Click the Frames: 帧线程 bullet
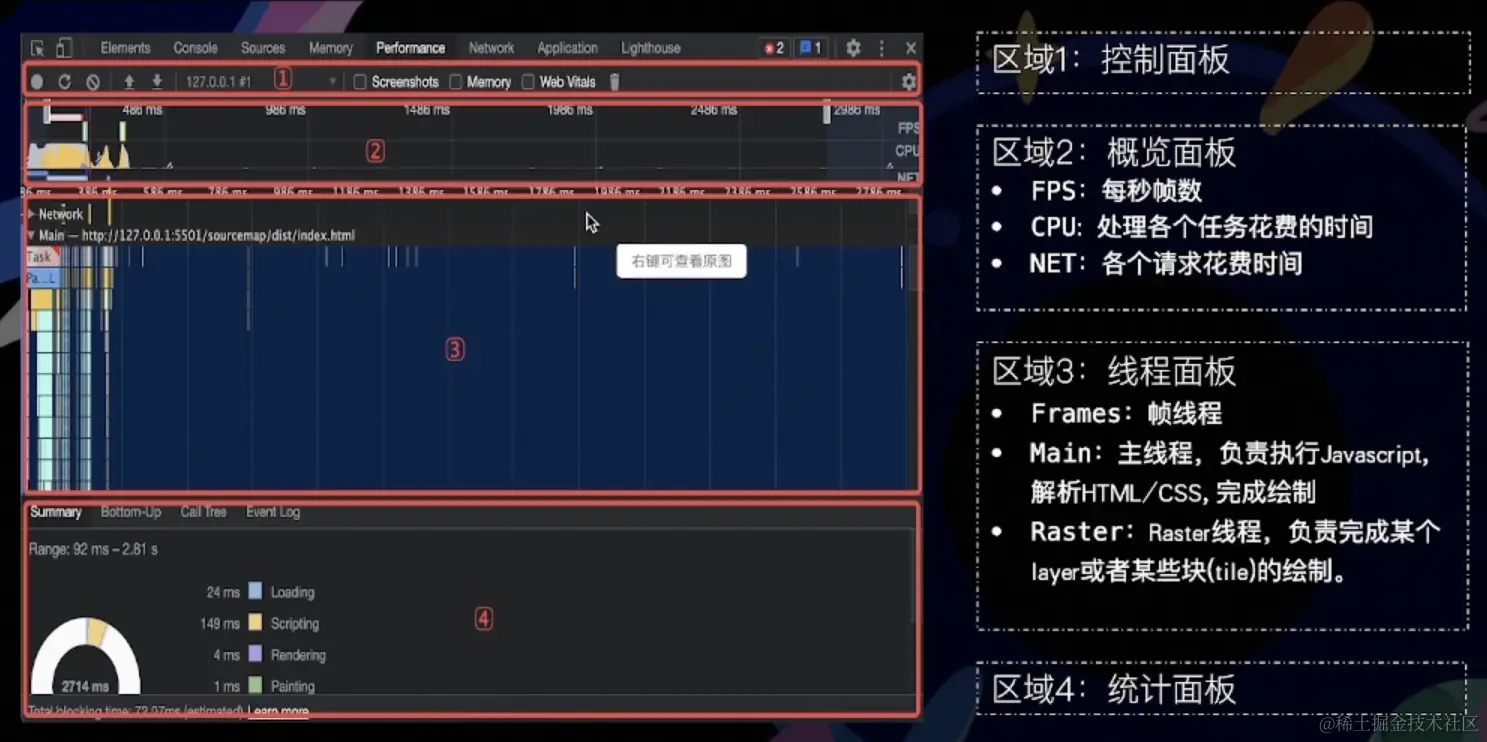Screen dimensions: 1487x742 pos(1126,413)
